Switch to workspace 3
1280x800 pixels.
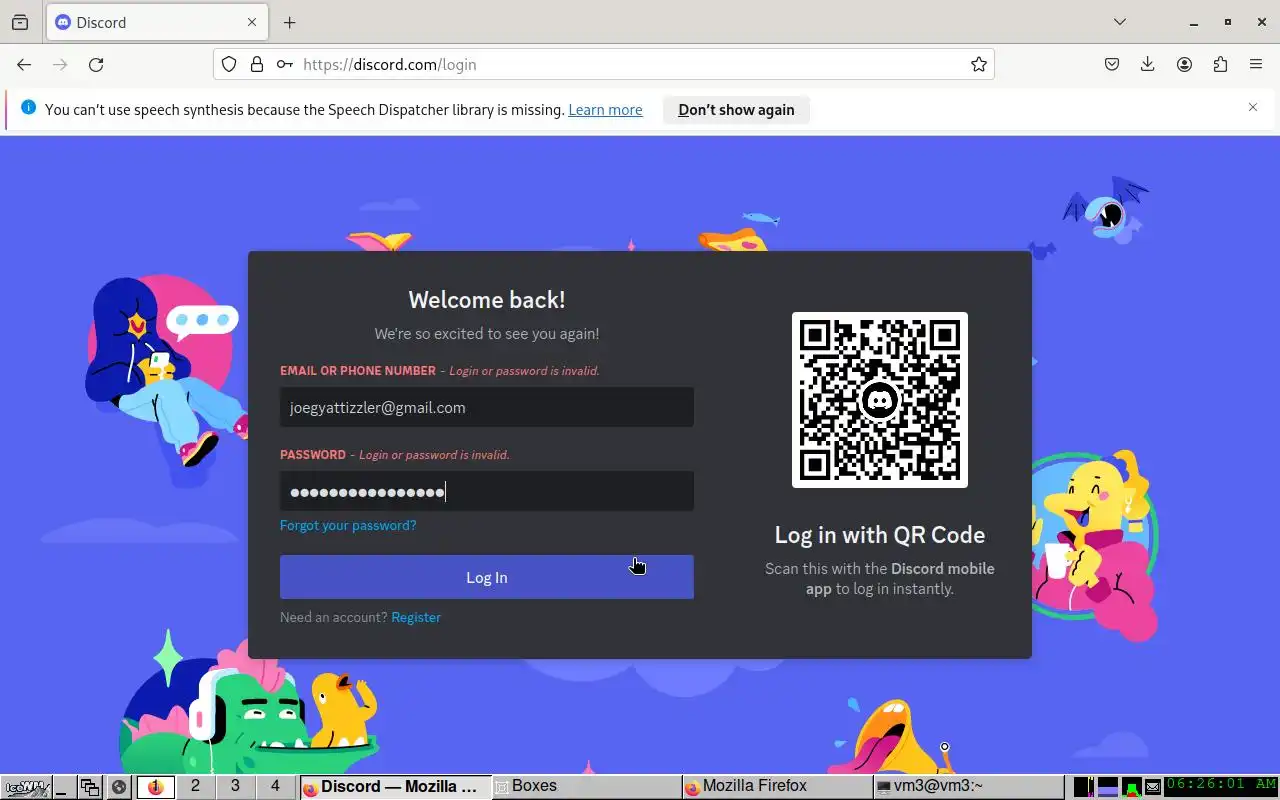click(235, 787)
